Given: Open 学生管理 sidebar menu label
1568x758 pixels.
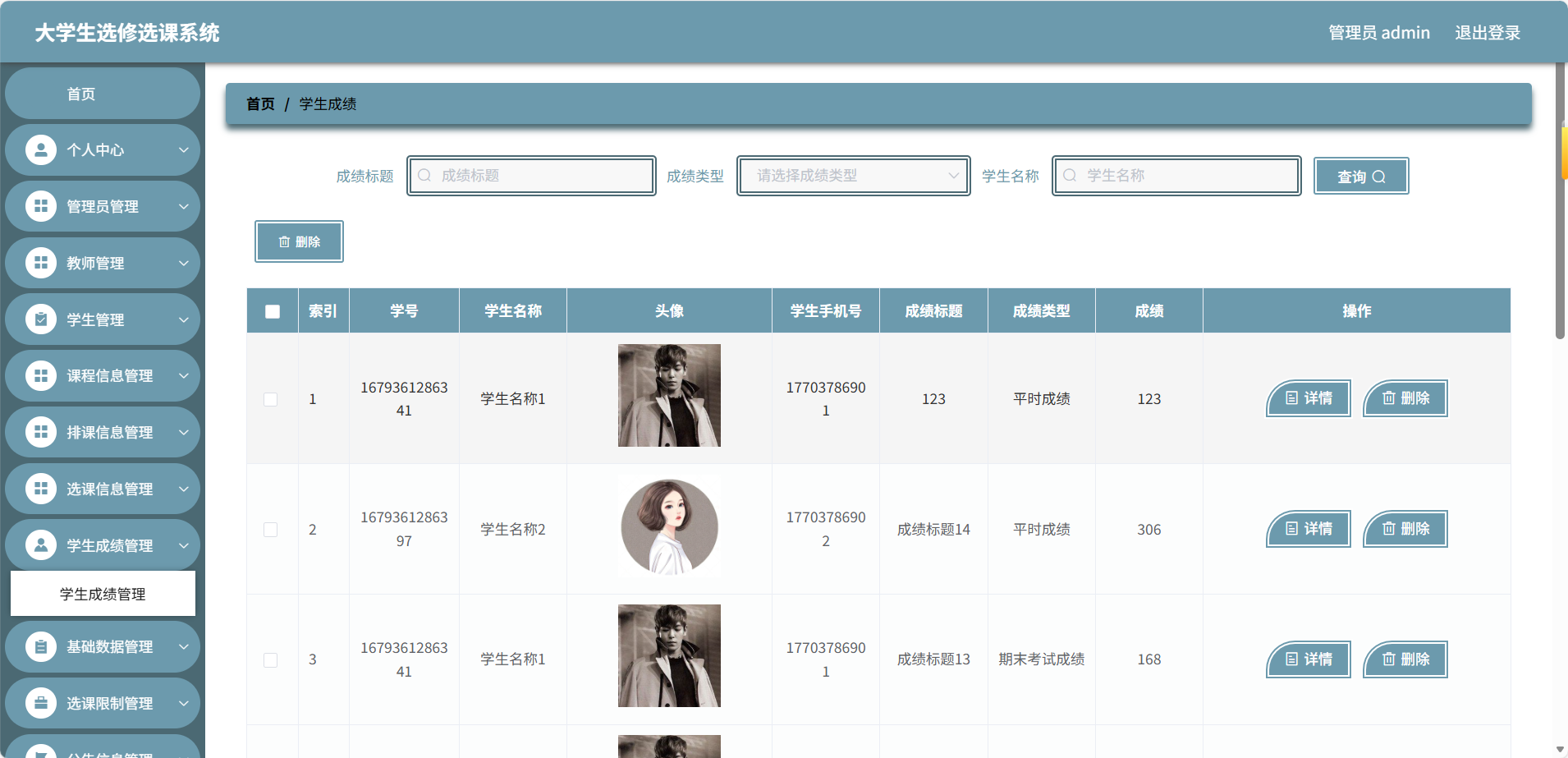Looking at the screenshot, I should (x=95, y=319).
